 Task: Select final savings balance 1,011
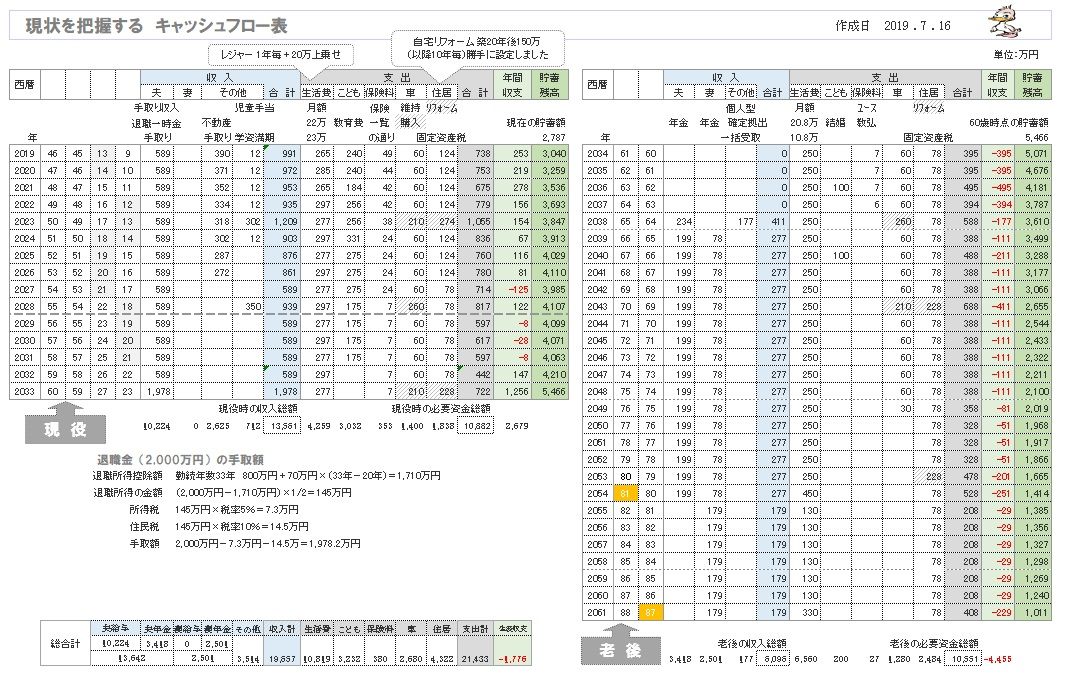(x=1033, y=612)
